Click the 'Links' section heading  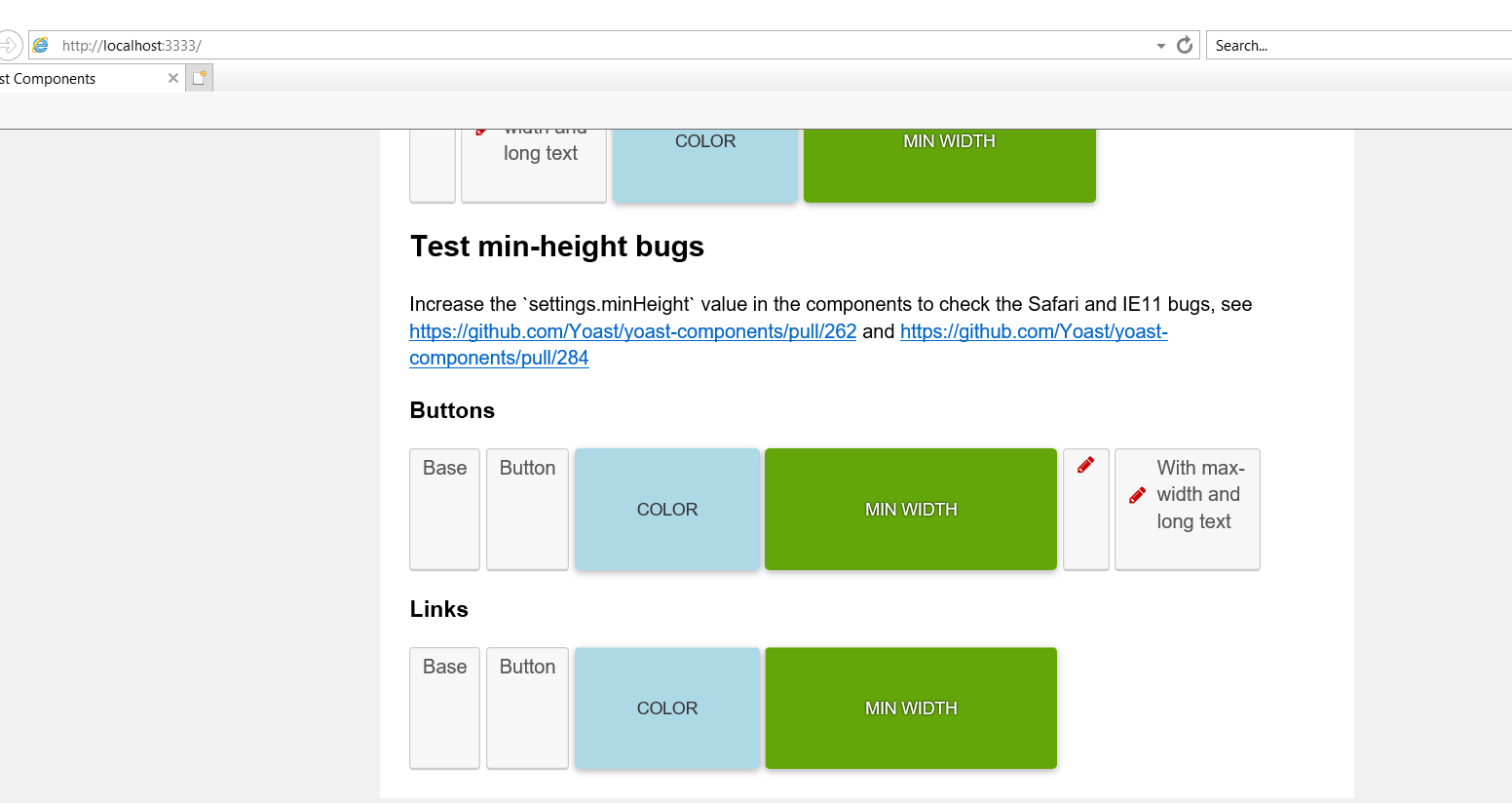(x=439, y=609)
